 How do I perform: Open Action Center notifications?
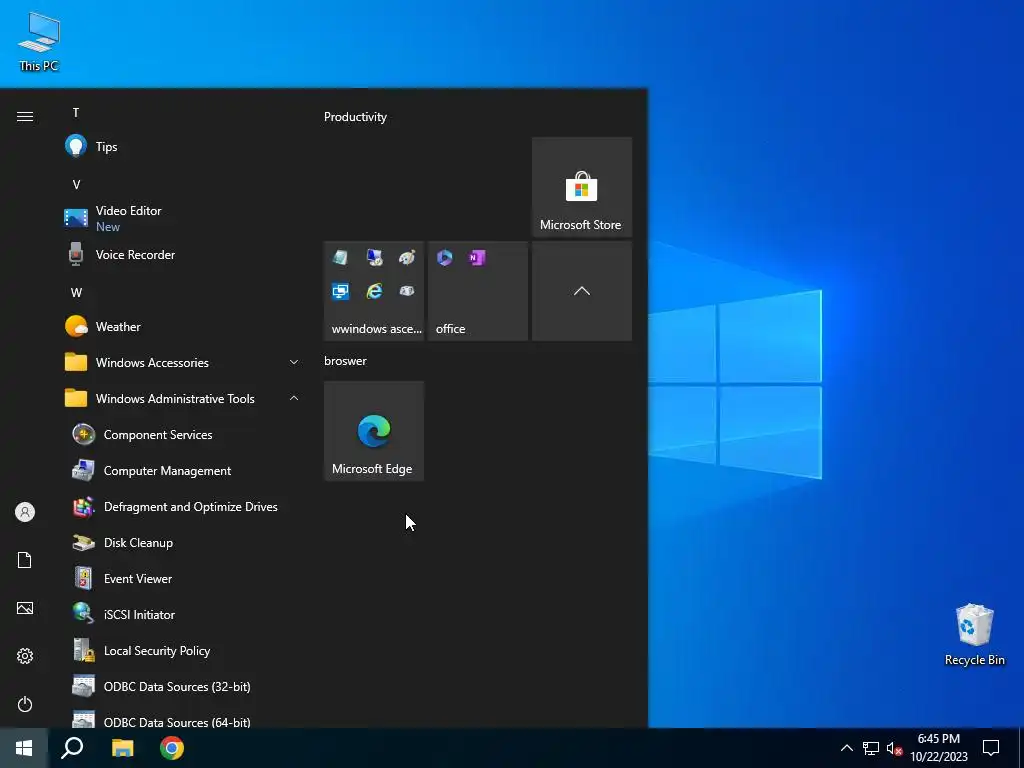(x=991, y=748)
